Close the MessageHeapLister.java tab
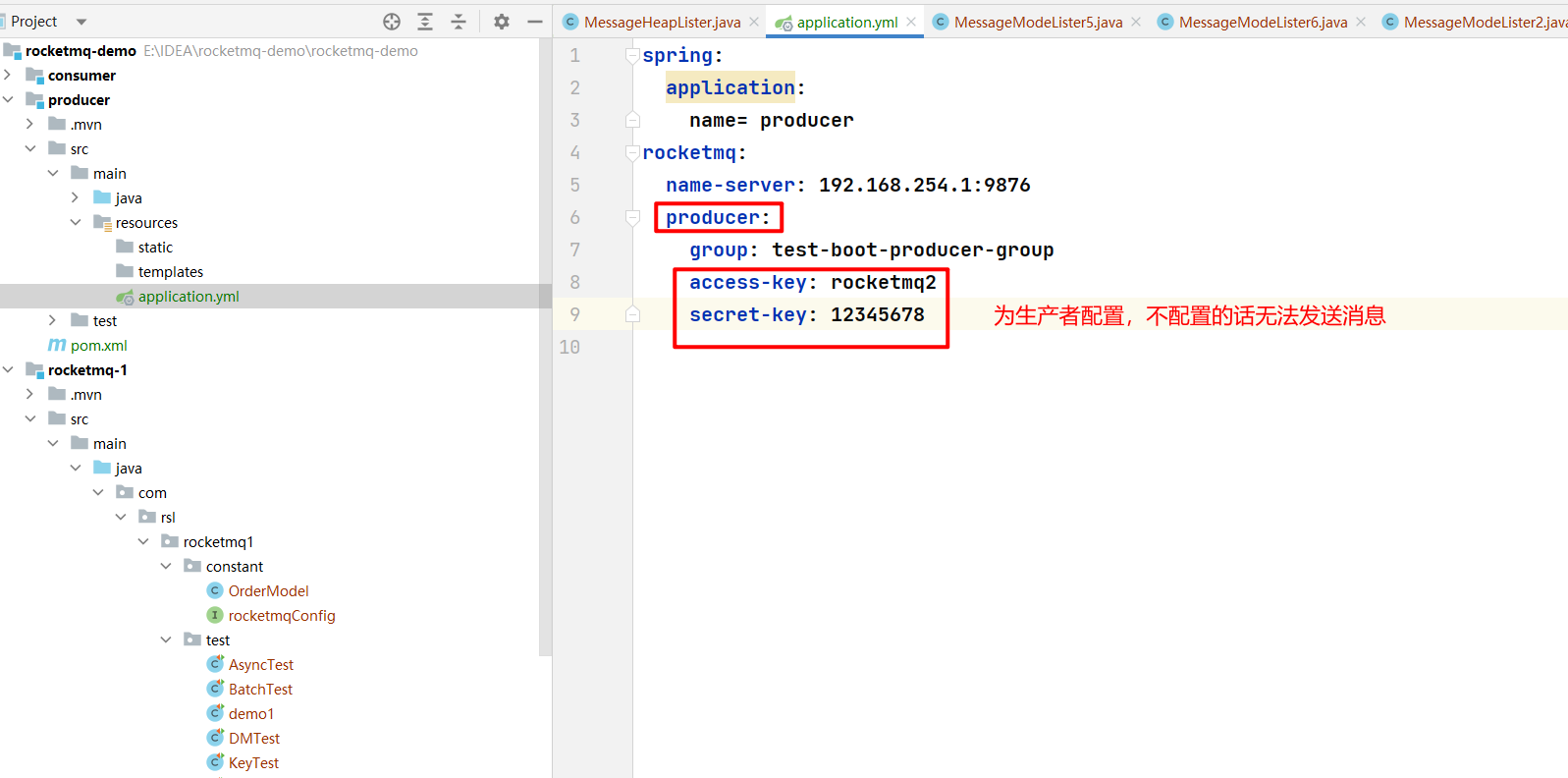This screenshot has width=1568, height=778. click(x=754, y=22)
